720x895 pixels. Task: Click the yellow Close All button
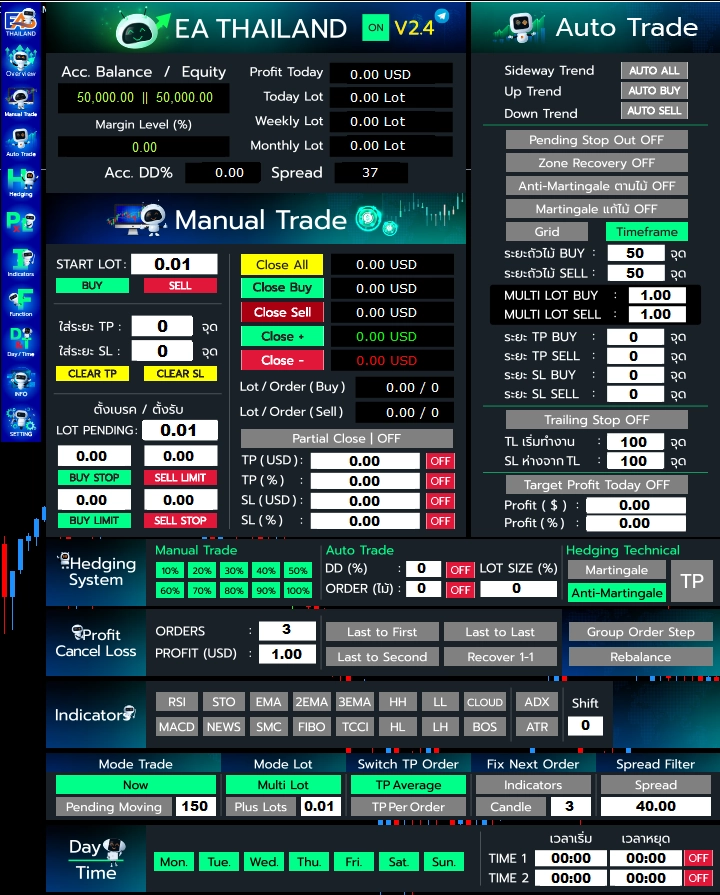point(282,264)
